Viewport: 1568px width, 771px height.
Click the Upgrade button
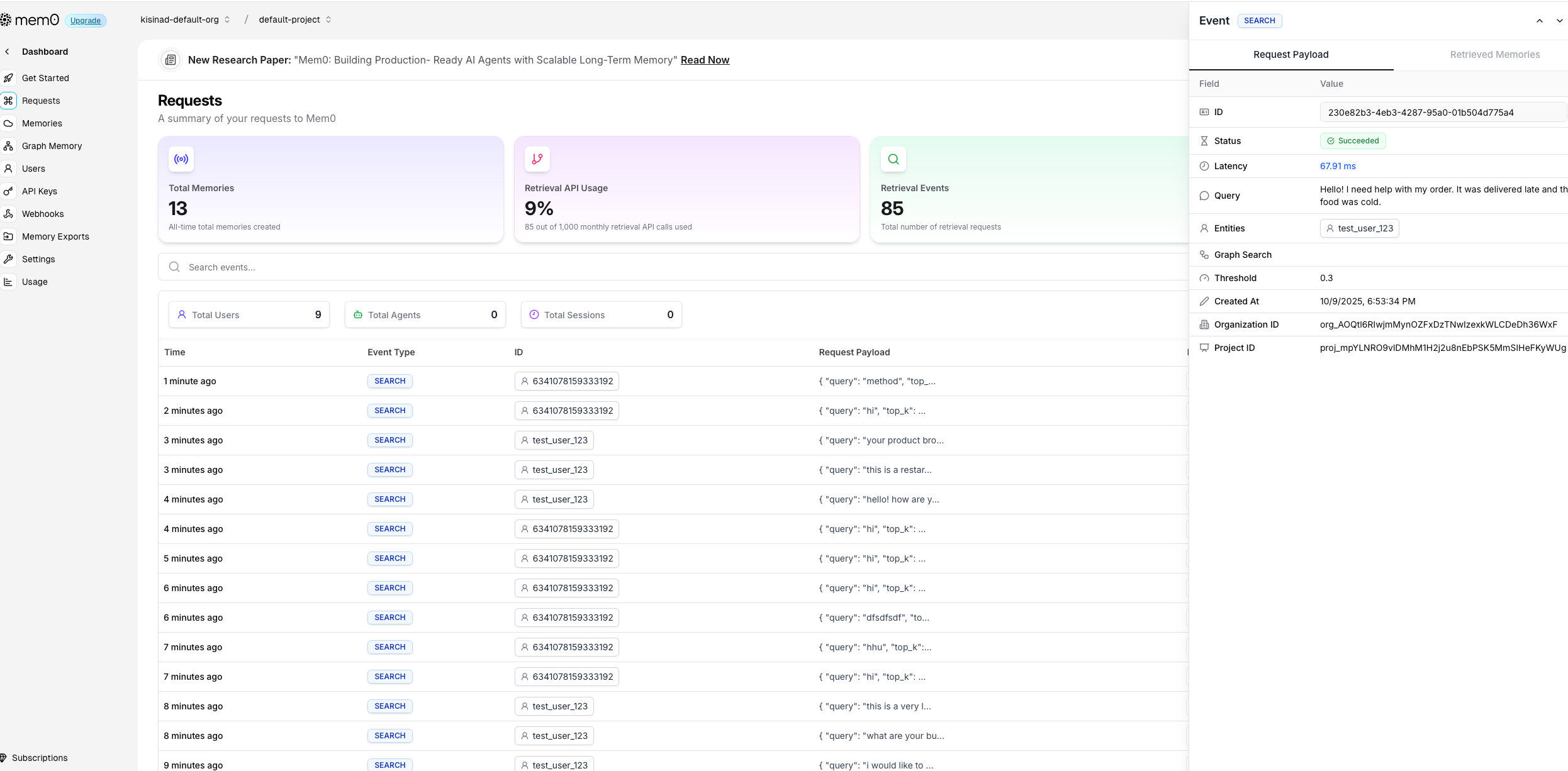(x=86, y=21)
